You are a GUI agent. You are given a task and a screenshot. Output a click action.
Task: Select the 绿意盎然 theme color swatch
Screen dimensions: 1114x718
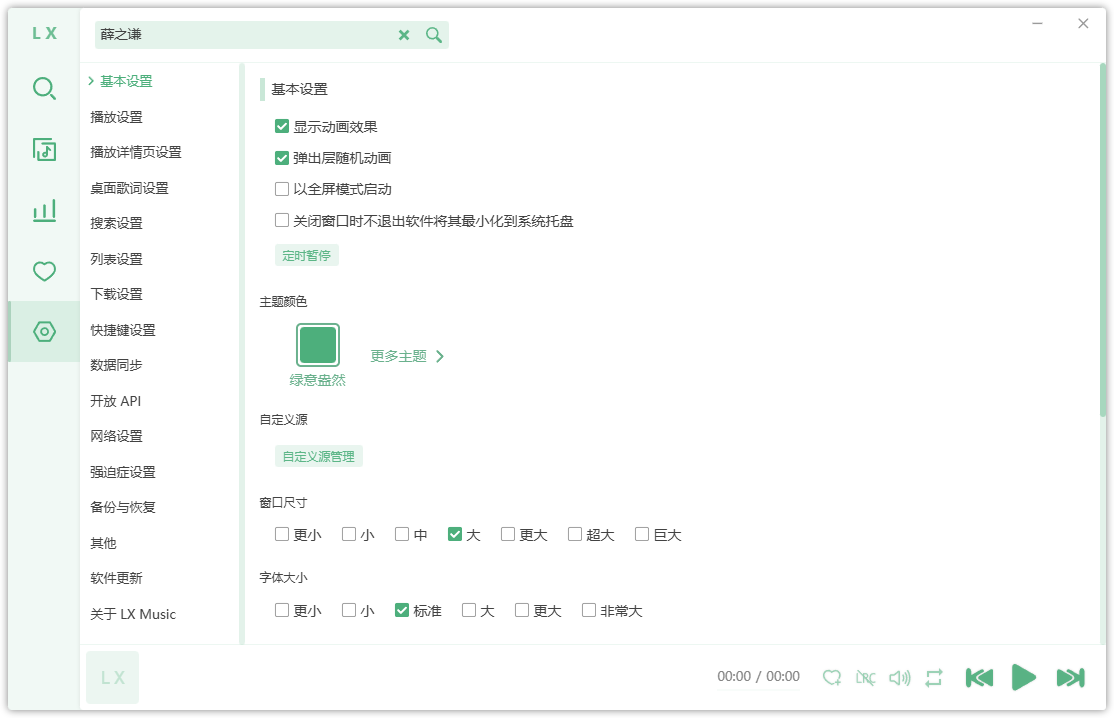click(318, 344)
